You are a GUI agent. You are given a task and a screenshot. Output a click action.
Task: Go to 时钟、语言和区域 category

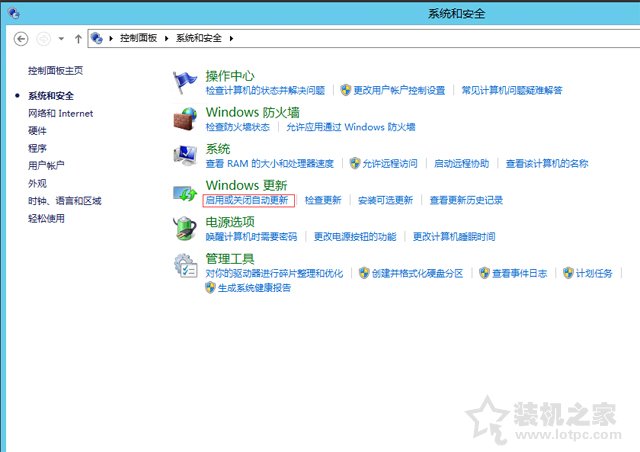pos(64,201)
